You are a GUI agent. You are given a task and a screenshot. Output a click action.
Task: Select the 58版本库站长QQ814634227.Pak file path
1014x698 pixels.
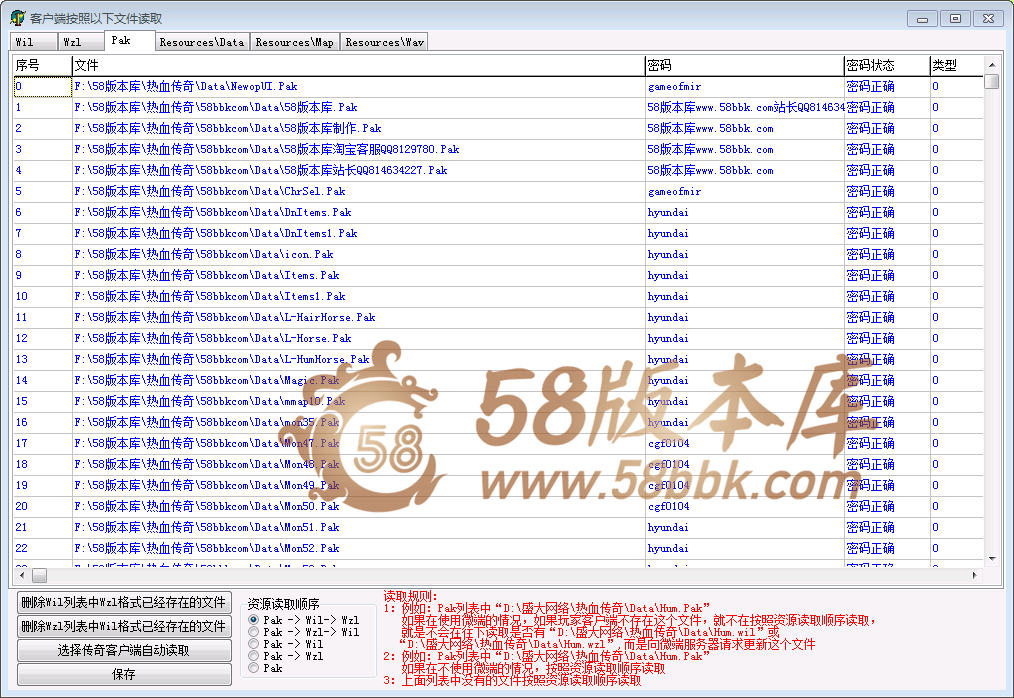(261, 171)
